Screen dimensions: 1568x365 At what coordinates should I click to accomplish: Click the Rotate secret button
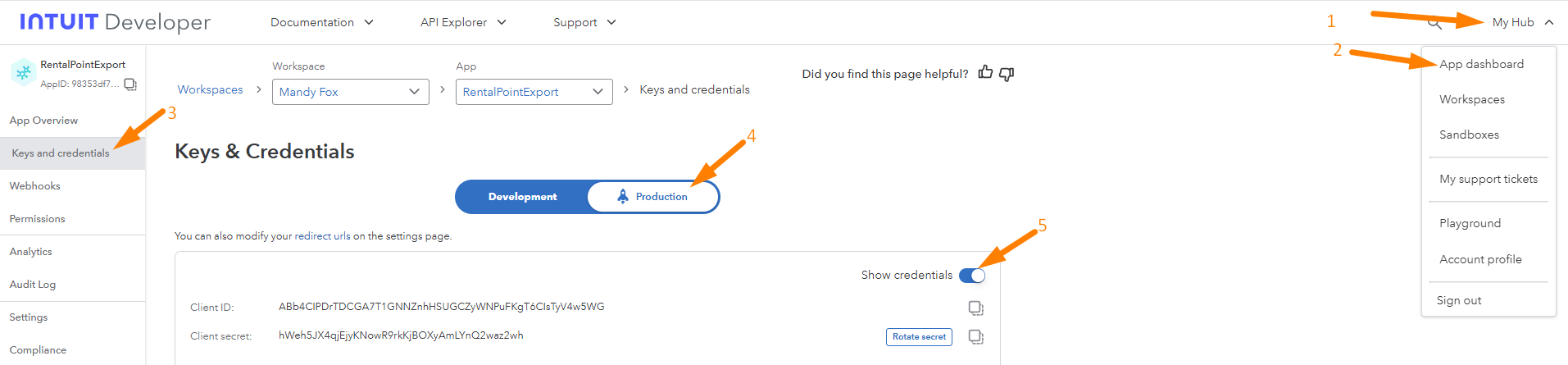point(919,337)
